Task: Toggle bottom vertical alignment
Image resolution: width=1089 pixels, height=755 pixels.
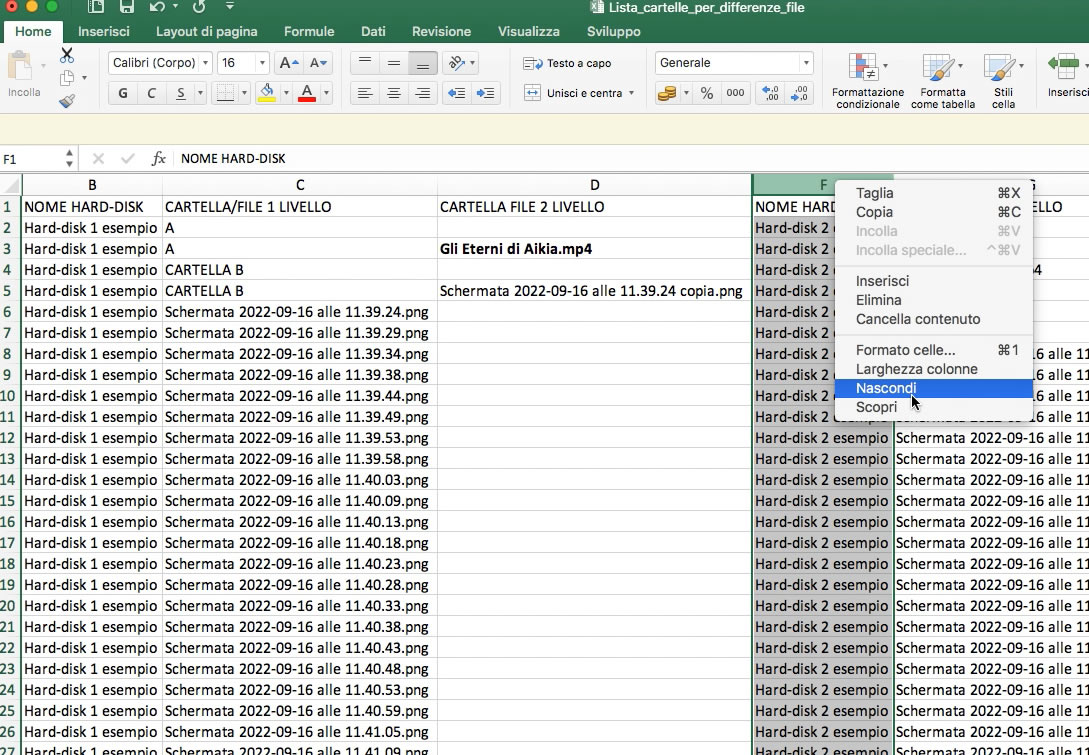Action: tap(423, 63)
